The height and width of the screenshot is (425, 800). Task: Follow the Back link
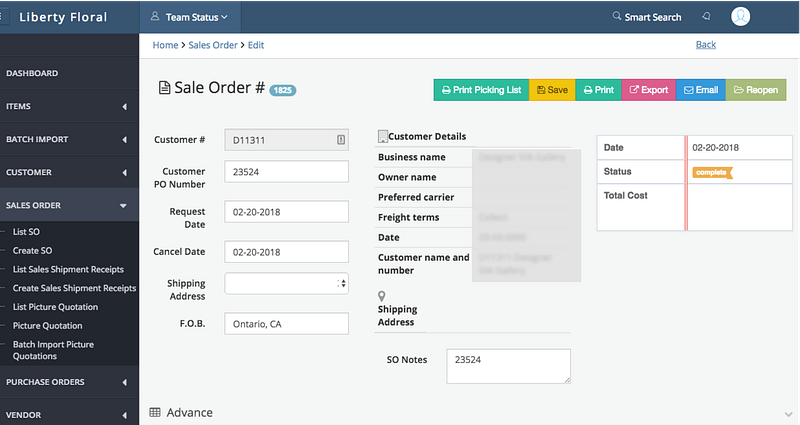tap(705, 45)
